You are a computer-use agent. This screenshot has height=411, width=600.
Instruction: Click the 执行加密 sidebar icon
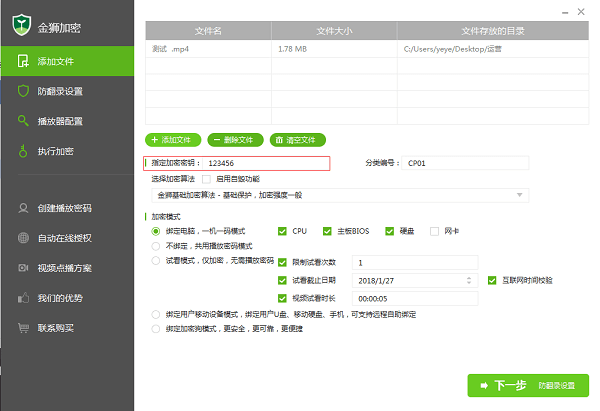tap(23, 151)
